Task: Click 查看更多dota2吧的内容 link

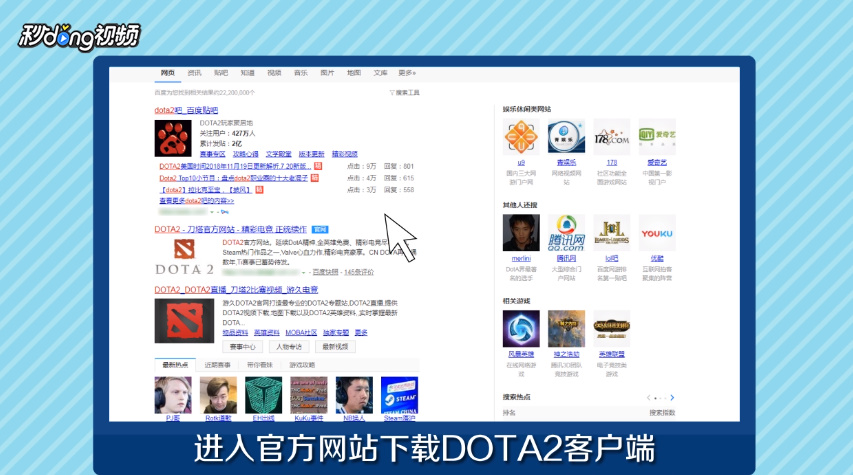Action: [x=197, y=201]
